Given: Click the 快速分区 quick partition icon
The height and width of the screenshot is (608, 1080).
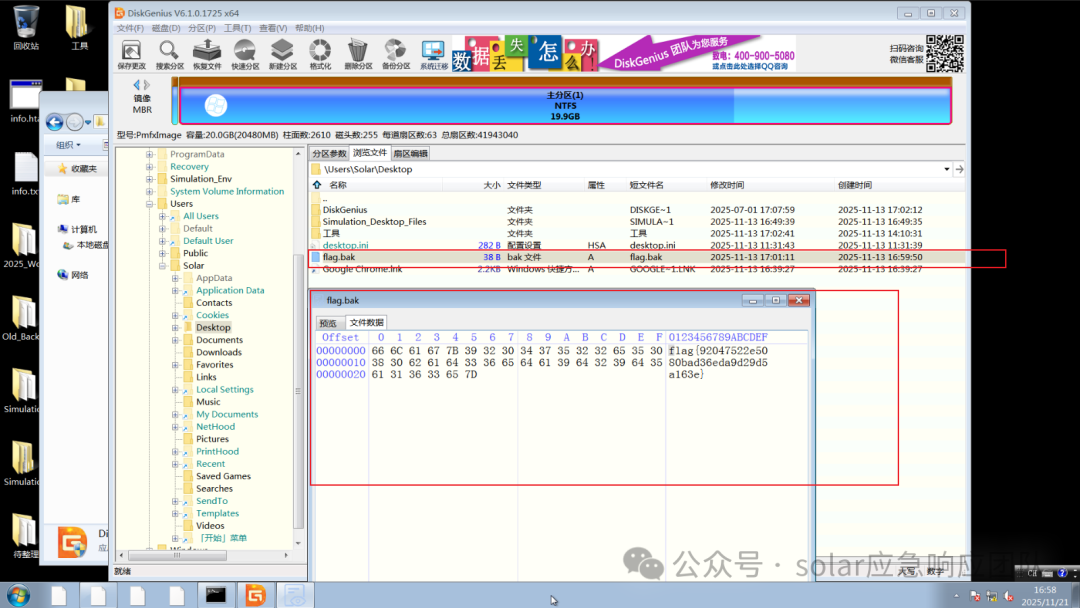Looking at the screenshot, I should (x=245, y=54).
